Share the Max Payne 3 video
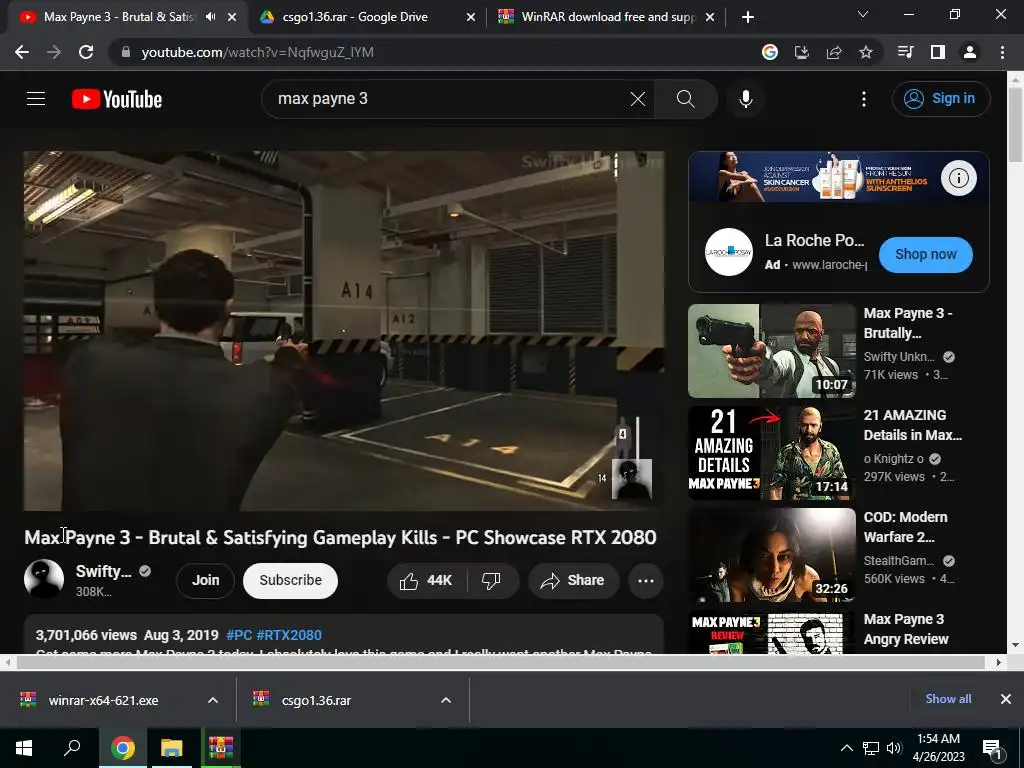This screenshot has height=768, width=1024. [573, 581]
